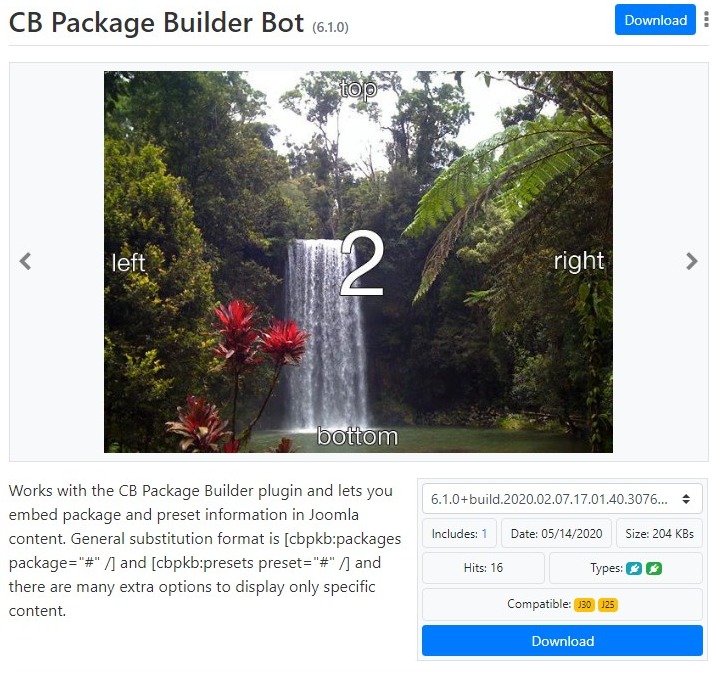
Task: Click the J25 compatibility badge
Action: 608,605
